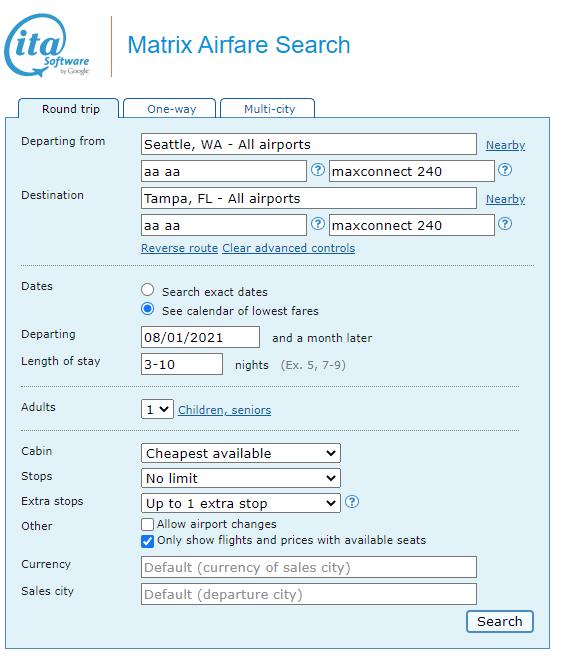569x667 pixels.
Task: Select See calendar of lowest fares
Action: [148, 309]
